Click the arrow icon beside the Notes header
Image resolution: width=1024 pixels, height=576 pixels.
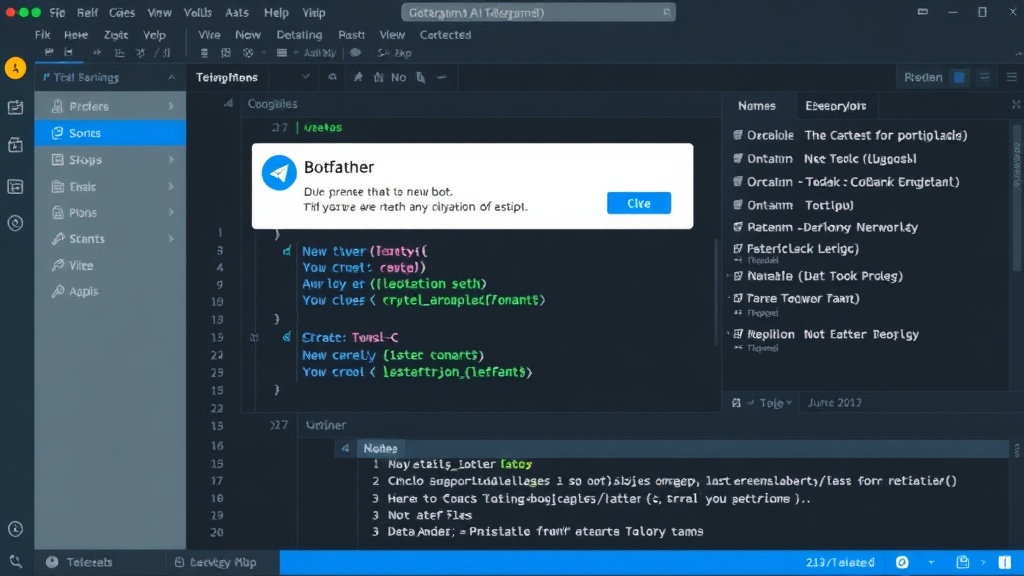pos(345,448)
